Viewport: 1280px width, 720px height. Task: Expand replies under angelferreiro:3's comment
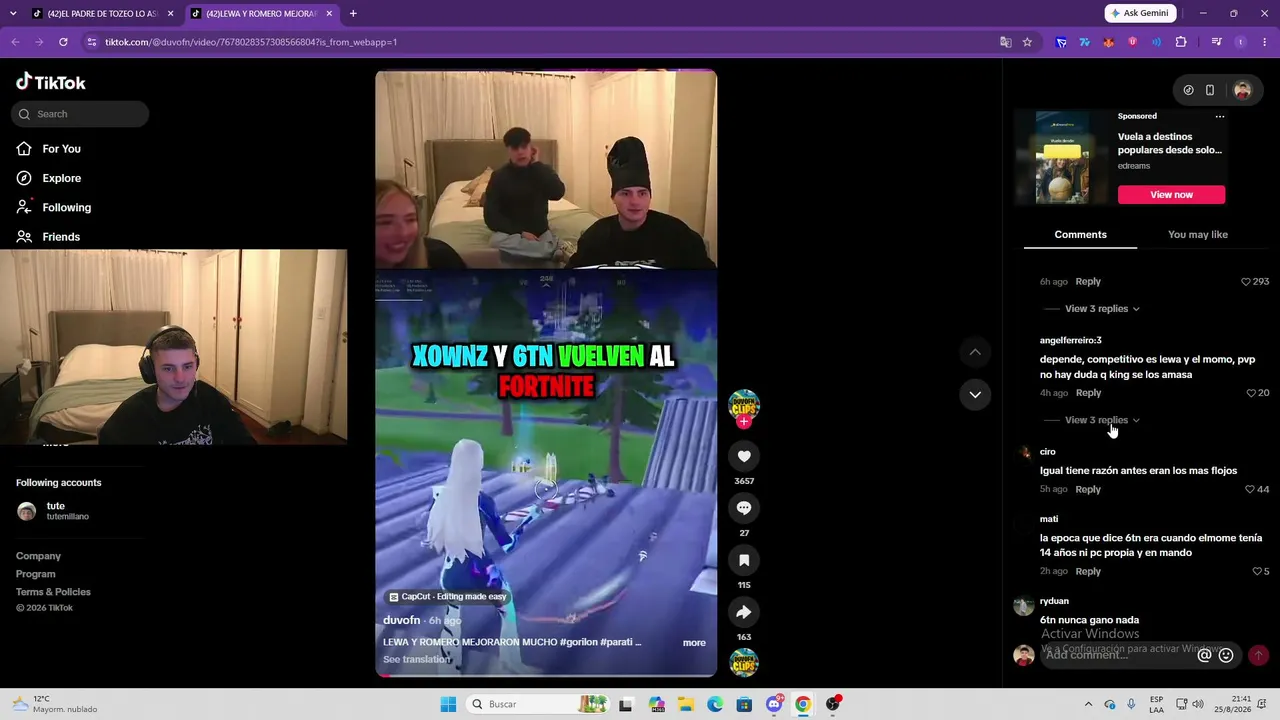coord(1102,420)
